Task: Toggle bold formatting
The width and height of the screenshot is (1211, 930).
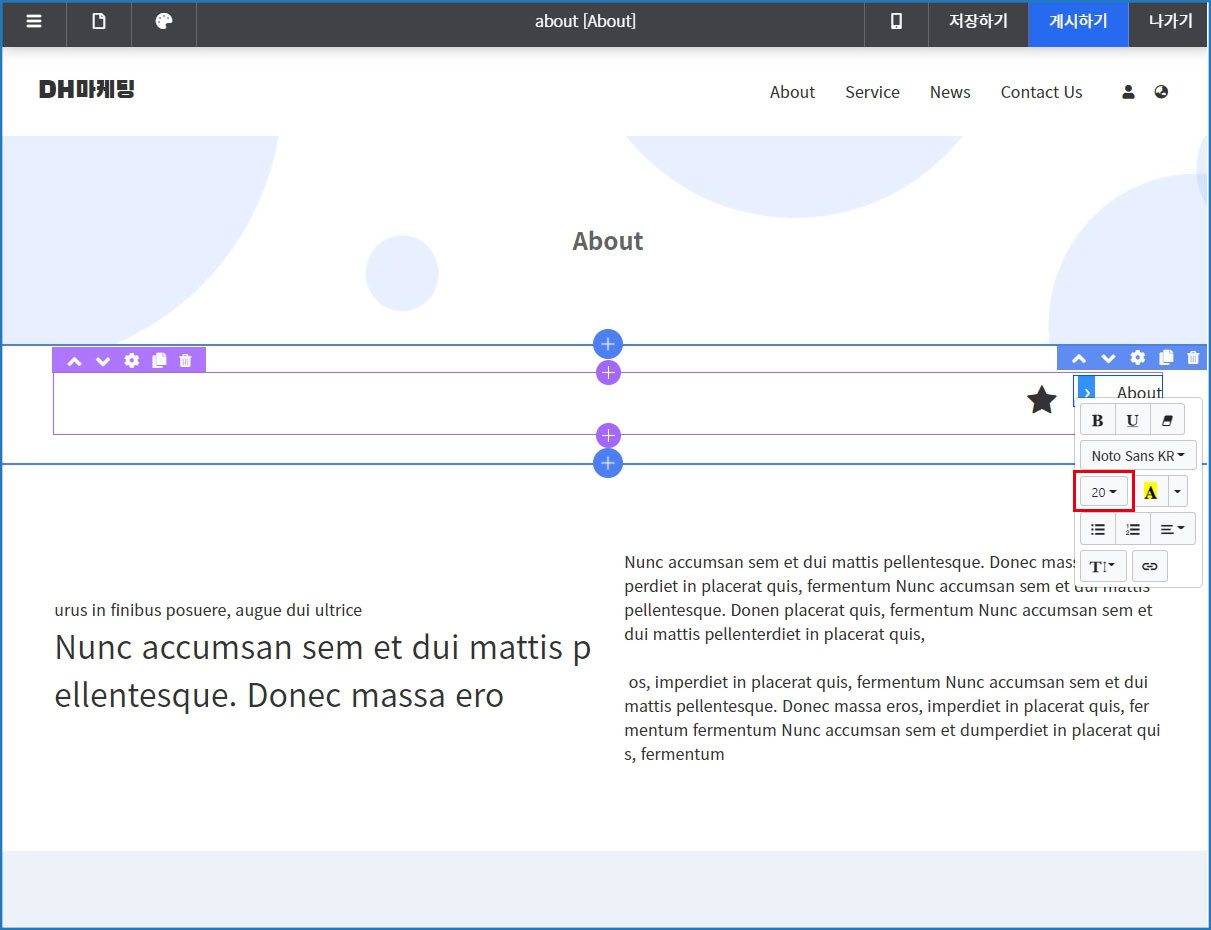Action: pyautogui.click(x=1097, y=420)
